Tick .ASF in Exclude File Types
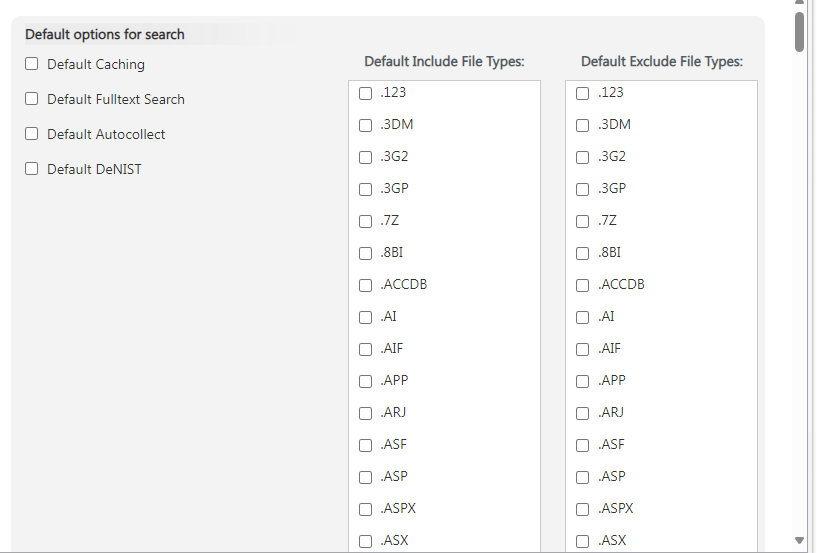 click(x=583, y=445)
